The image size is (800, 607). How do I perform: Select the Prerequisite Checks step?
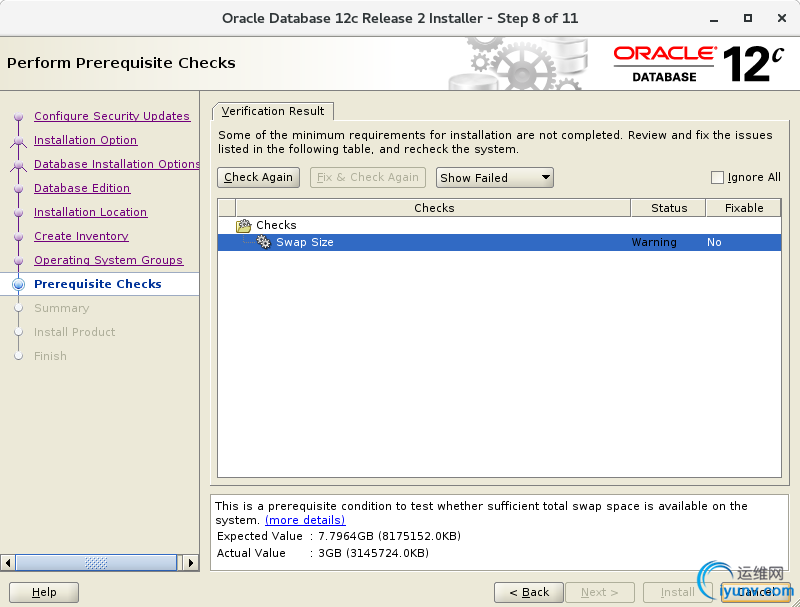click(x=97, y=284)
